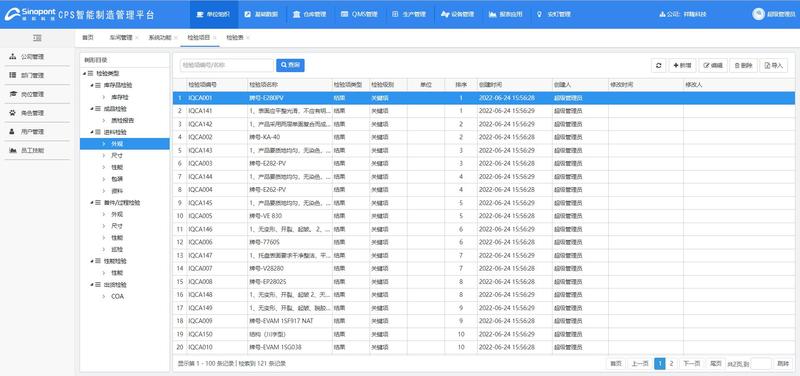Open the 单位组织 top menu
The height and width of the screenshot is (376, 800).
(x=214, y=14)
